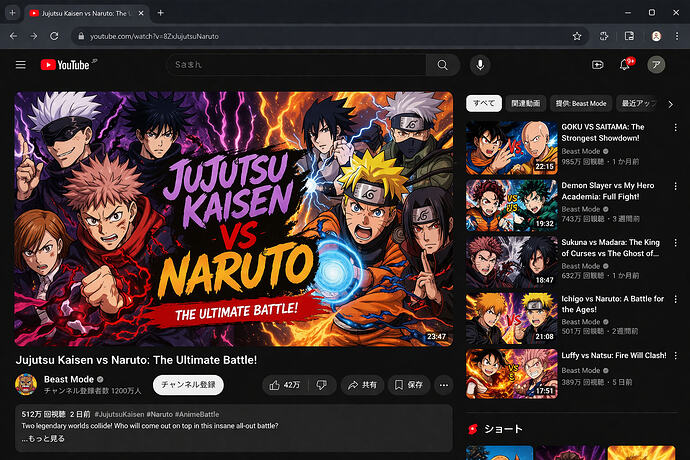
Task: Click into the YouTube search field
Action: click(x=296, y=65)
